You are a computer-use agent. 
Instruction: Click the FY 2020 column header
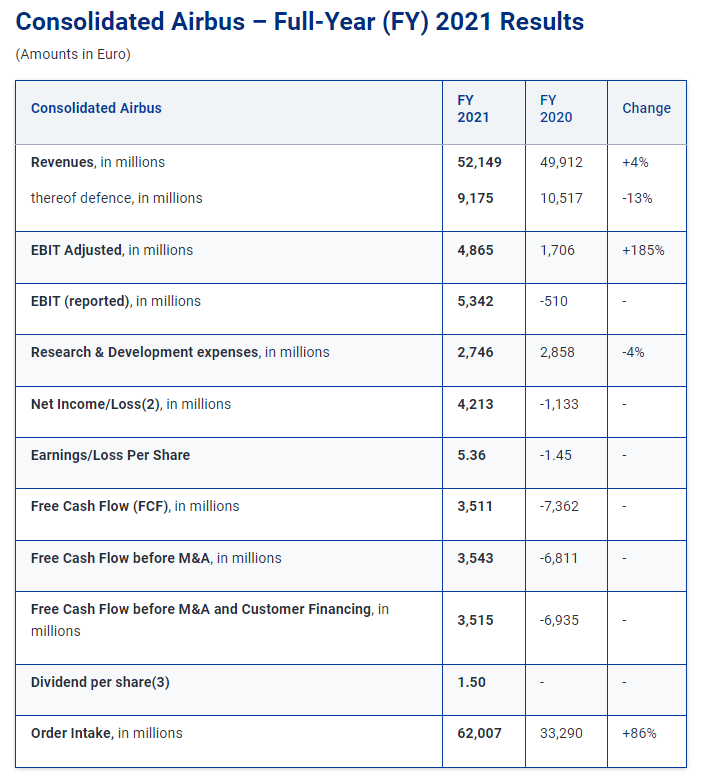pos(556,108)
